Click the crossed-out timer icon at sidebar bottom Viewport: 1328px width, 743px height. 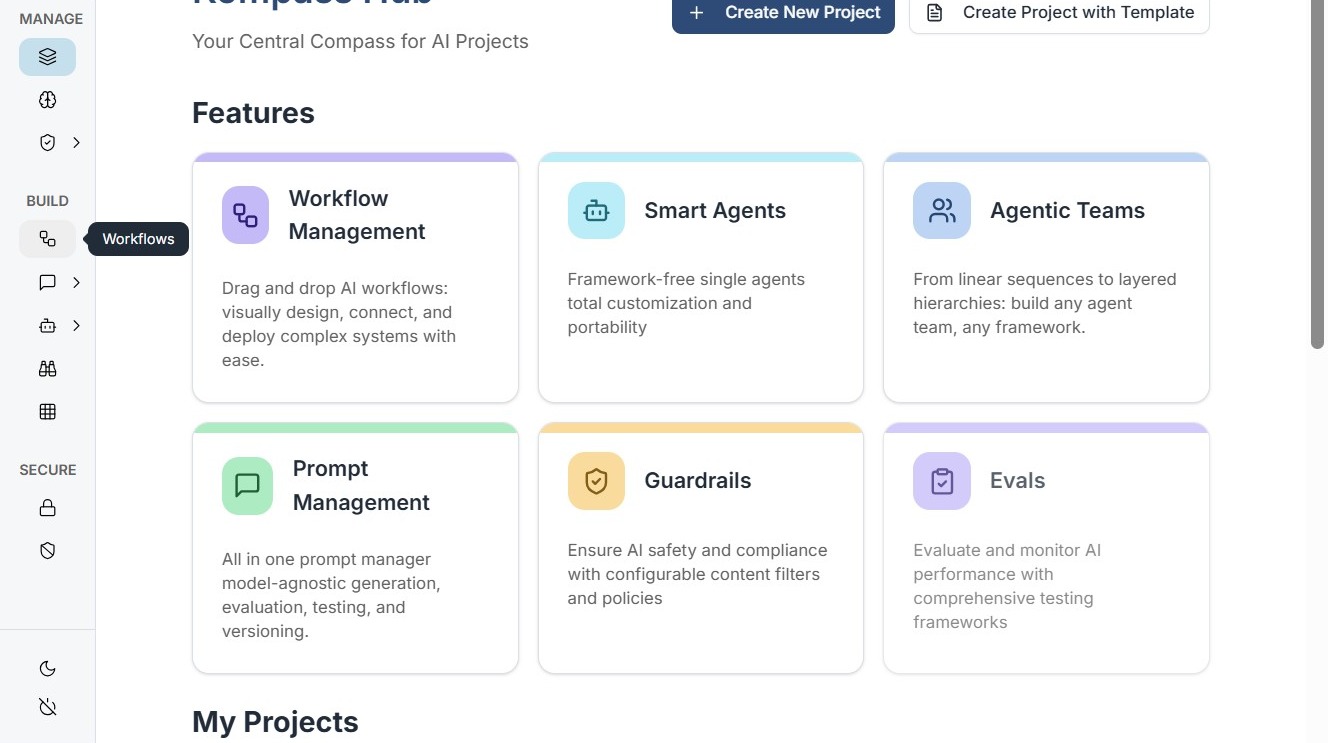(x=47, y=707)
